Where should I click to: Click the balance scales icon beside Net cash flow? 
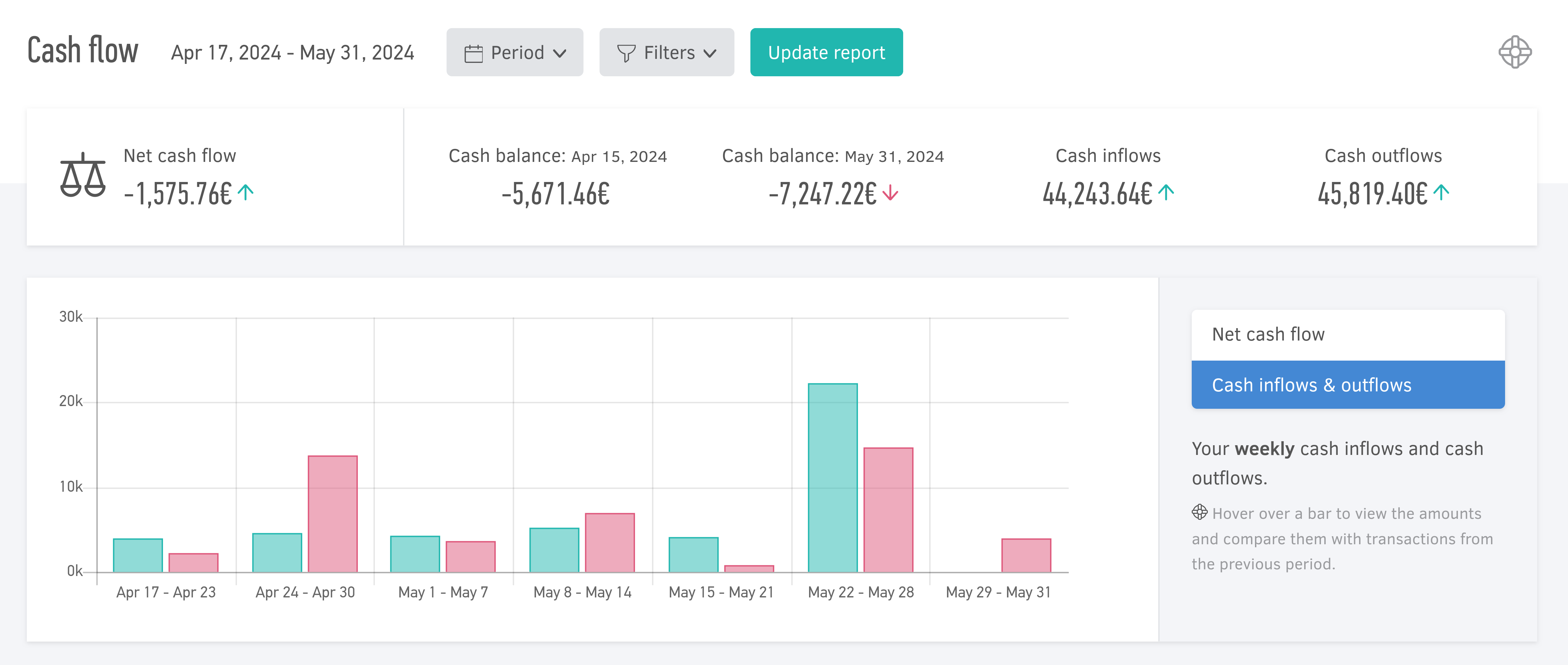tap(83, 175)
